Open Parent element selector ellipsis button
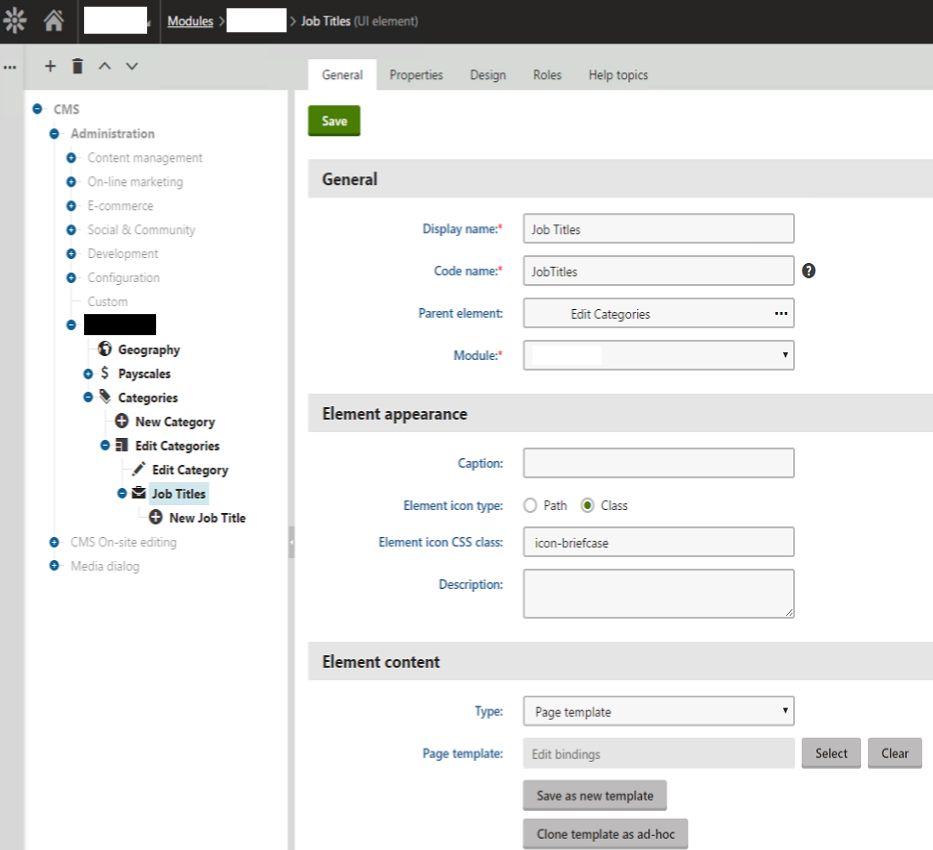The width and height of the screenshot is (933, 850). click(781, 313)
